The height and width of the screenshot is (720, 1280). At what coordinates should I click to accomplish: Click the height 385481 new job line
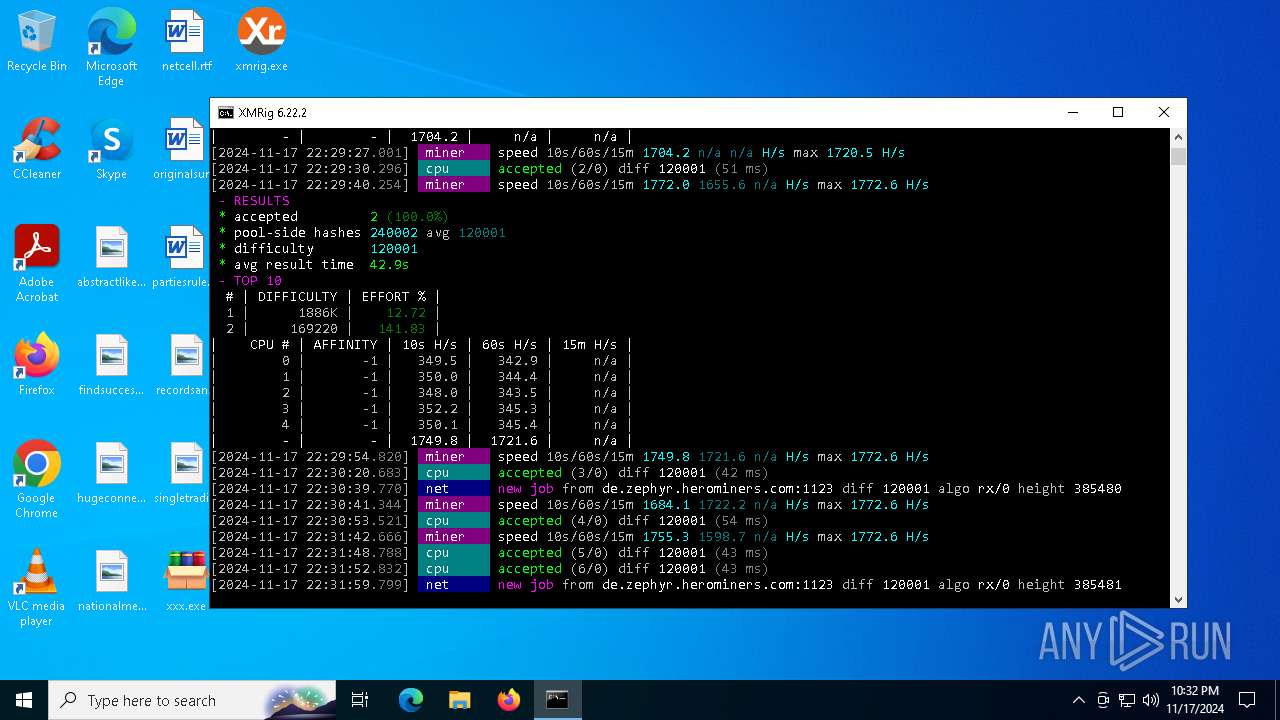[x=666, y=585]
